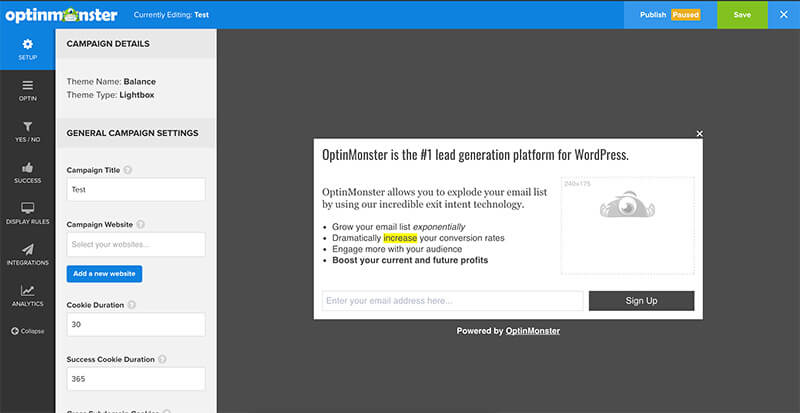This screenshot has width=800, height=413.
Task: Save the campaign
Action: pyautogui.click(x=742, y=15)
